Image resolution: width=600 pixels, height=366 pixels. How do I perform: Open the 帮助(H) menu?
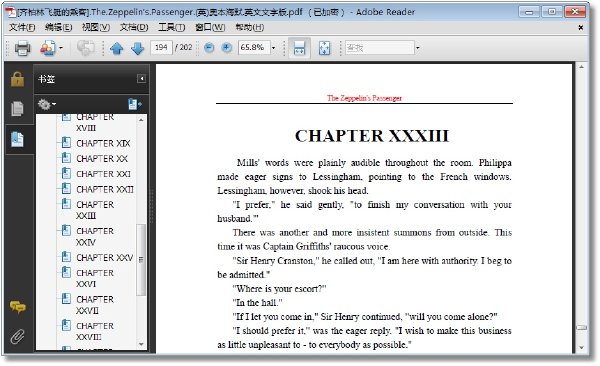(x=249, y=28)
